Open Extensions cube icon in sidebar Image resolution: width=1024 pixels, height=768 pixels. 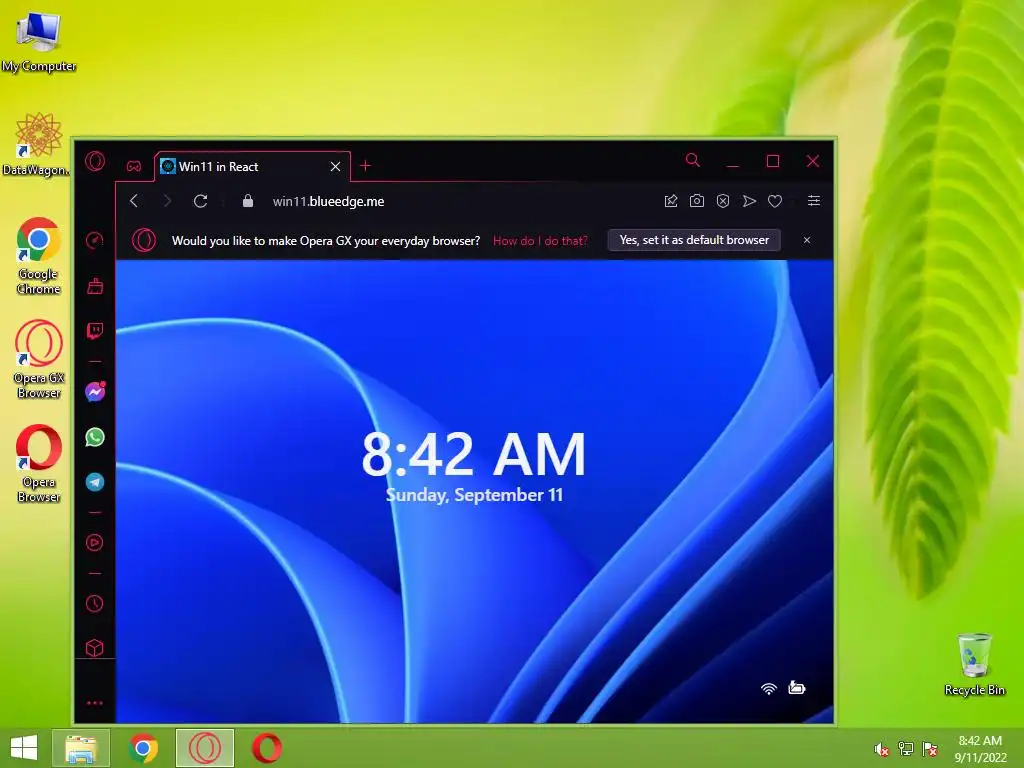point(95,648)
